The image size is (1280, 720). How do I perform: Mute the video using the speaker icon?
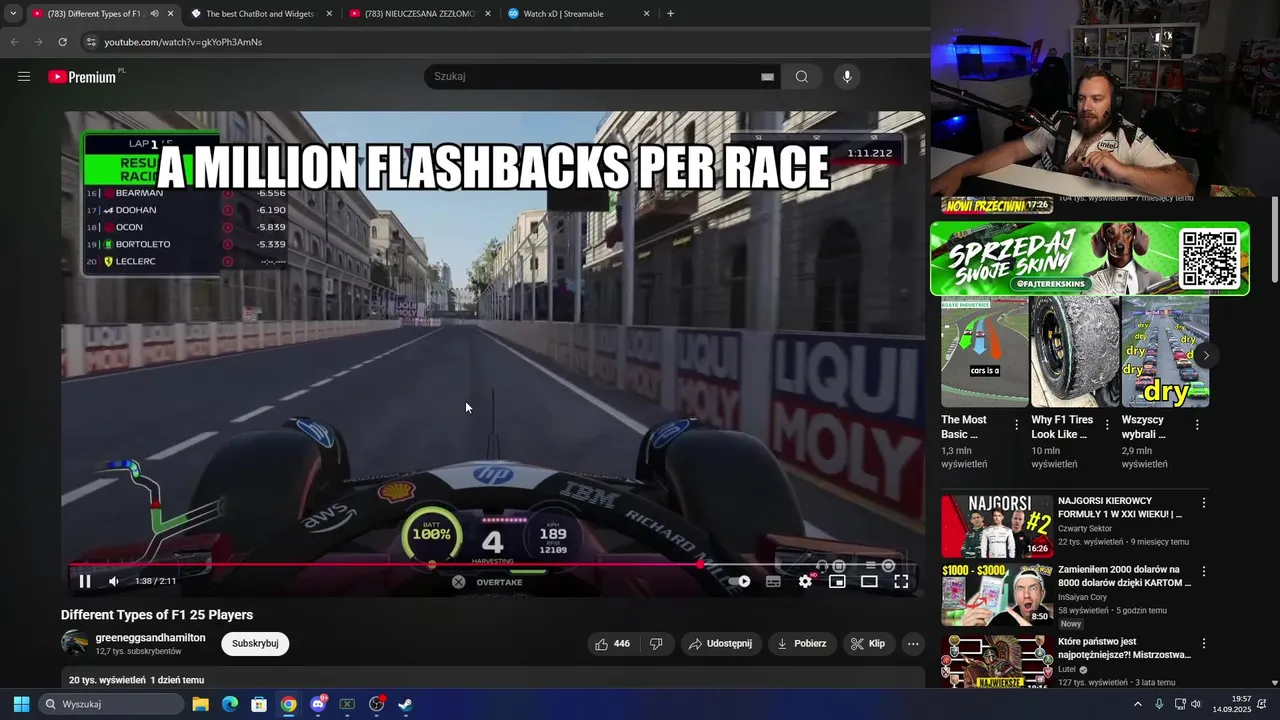point(114,581)
